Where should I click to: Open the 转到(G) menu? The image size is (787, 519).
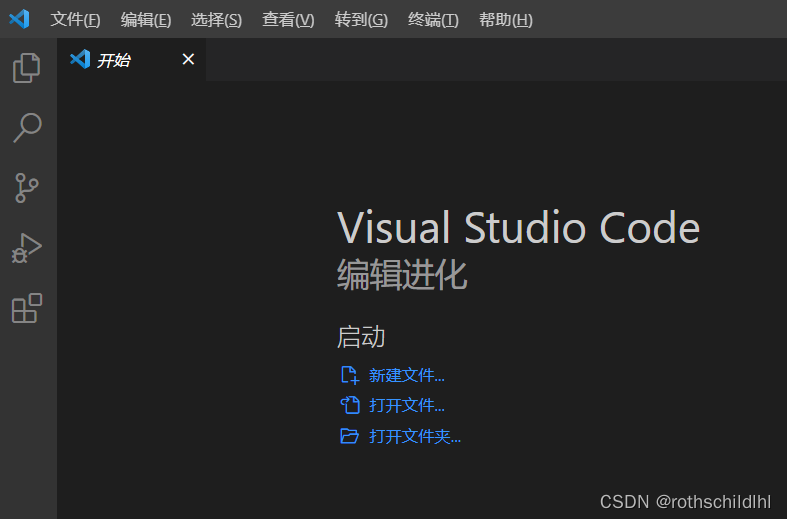(361, 20)
